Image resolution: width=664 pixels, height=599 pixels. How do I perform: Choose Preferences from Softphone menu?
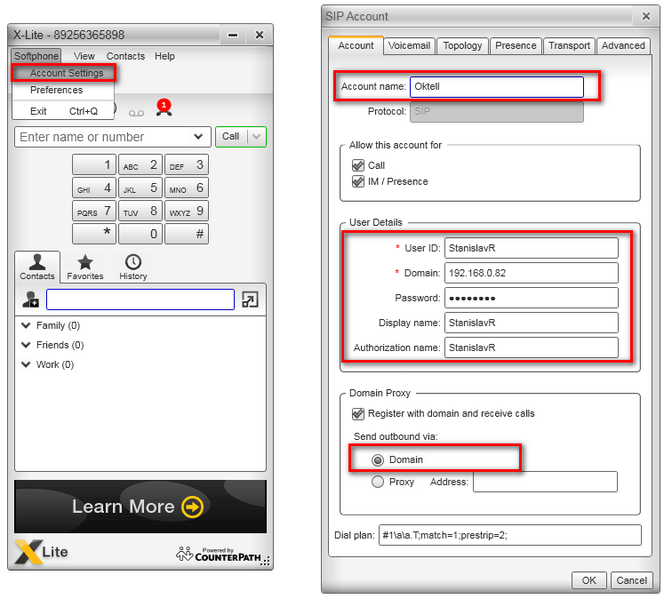point(64,90)
